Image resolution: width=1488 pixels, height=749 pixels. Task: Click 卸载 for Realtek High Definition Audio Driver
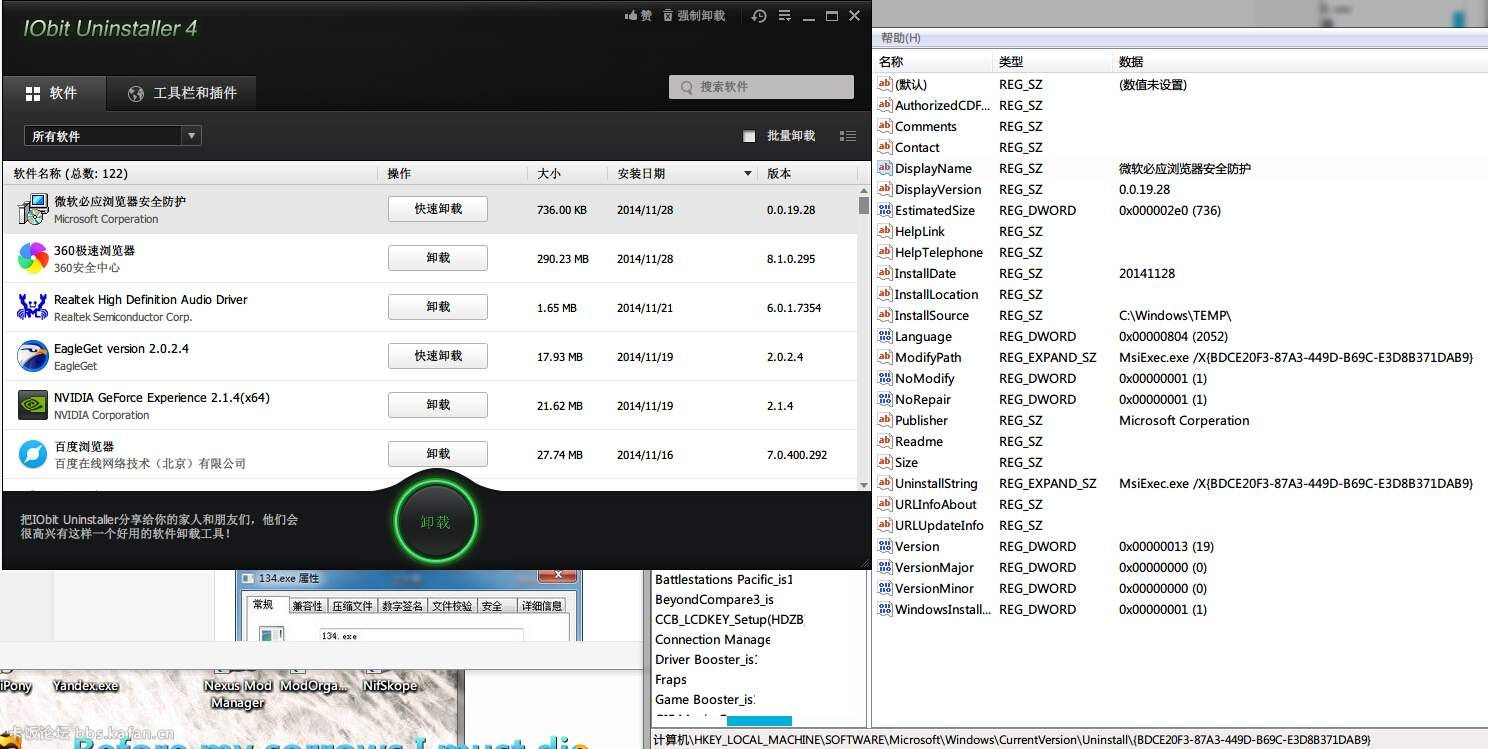(x=438, y=307)
